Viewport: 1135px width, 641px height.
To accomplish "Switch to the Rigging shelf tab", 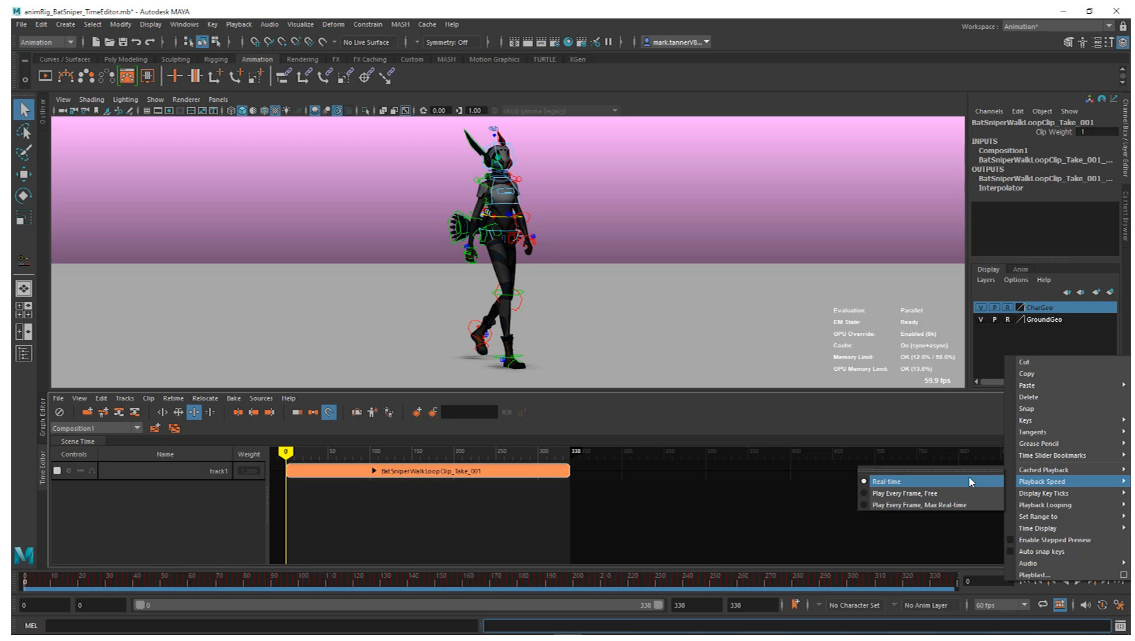I will [x=216, y=59].
